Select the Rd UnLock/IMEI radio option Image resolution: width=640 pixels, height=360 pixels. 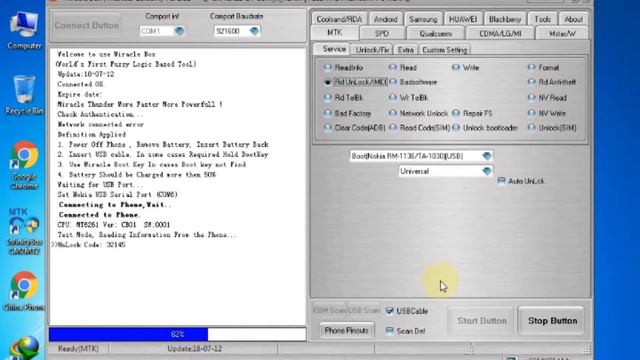tap(328, 82)
